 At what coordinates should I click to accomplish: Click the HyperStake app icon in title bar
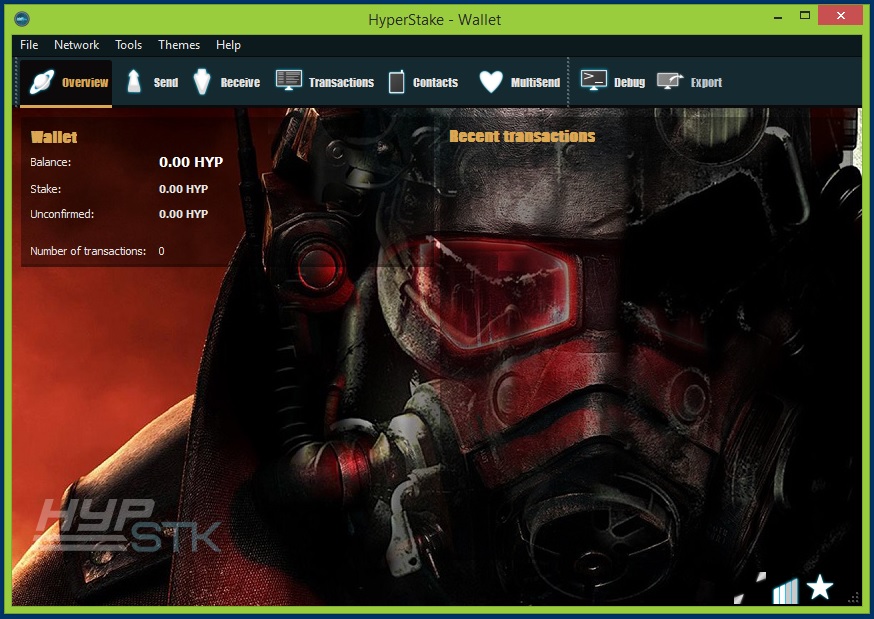[22, 19]
